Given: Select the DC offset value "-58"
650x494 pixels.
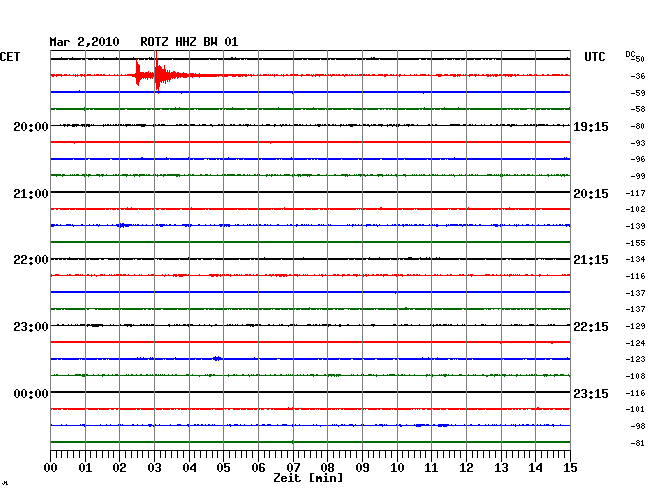Looking at the screenshot, I should (x=638, y=109).
